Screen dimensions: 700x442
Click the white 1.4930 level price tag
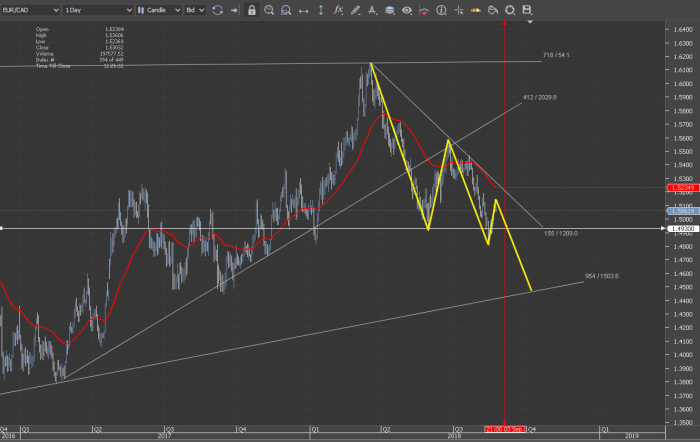[683, 229]
